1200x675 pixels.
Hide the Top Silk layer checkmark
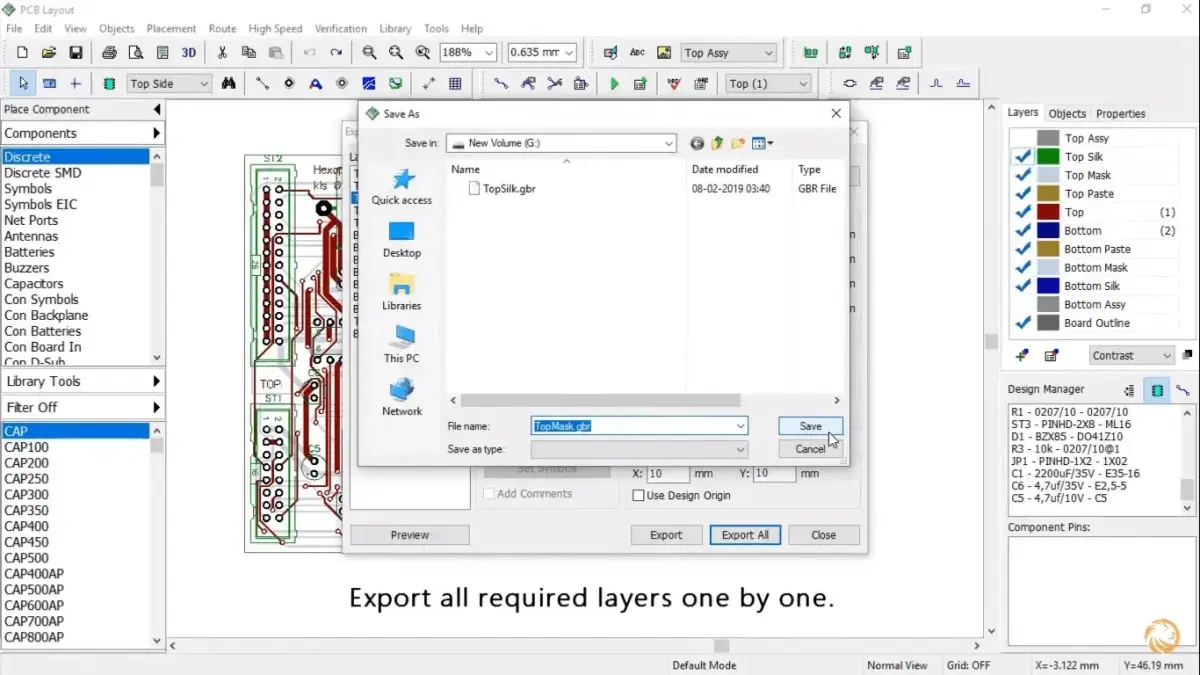[1023, 157]
